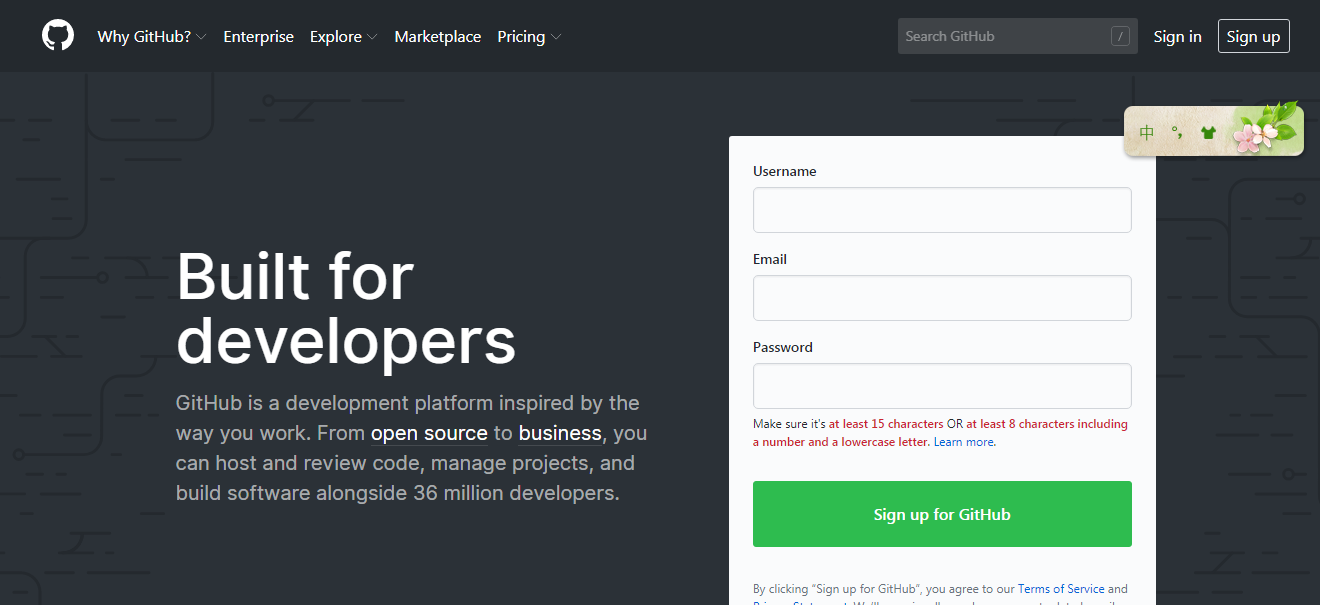Screen dimensions: 1320x605
Task: Click into the Email field
Action: [942, 298]
